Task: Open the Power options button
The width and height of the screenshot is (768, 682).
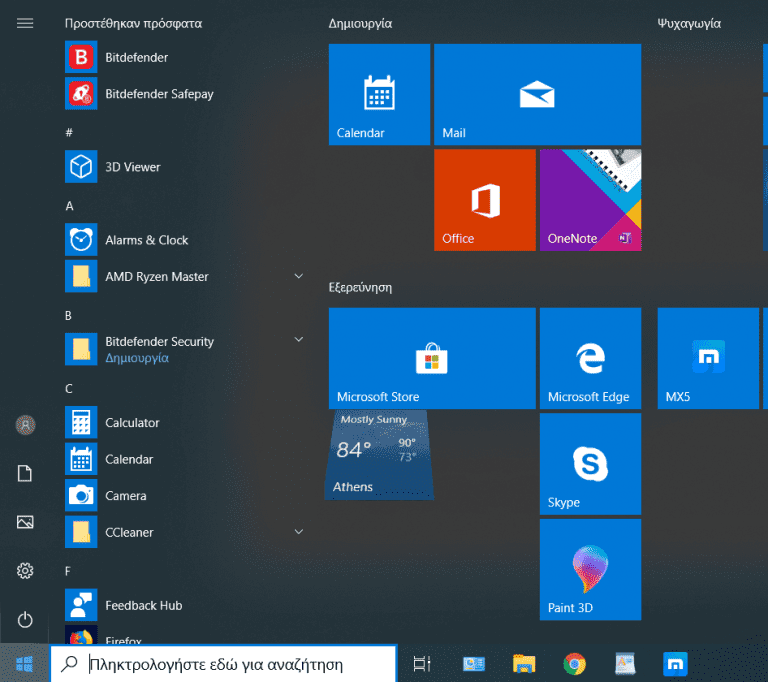Action: coord(25,619)
